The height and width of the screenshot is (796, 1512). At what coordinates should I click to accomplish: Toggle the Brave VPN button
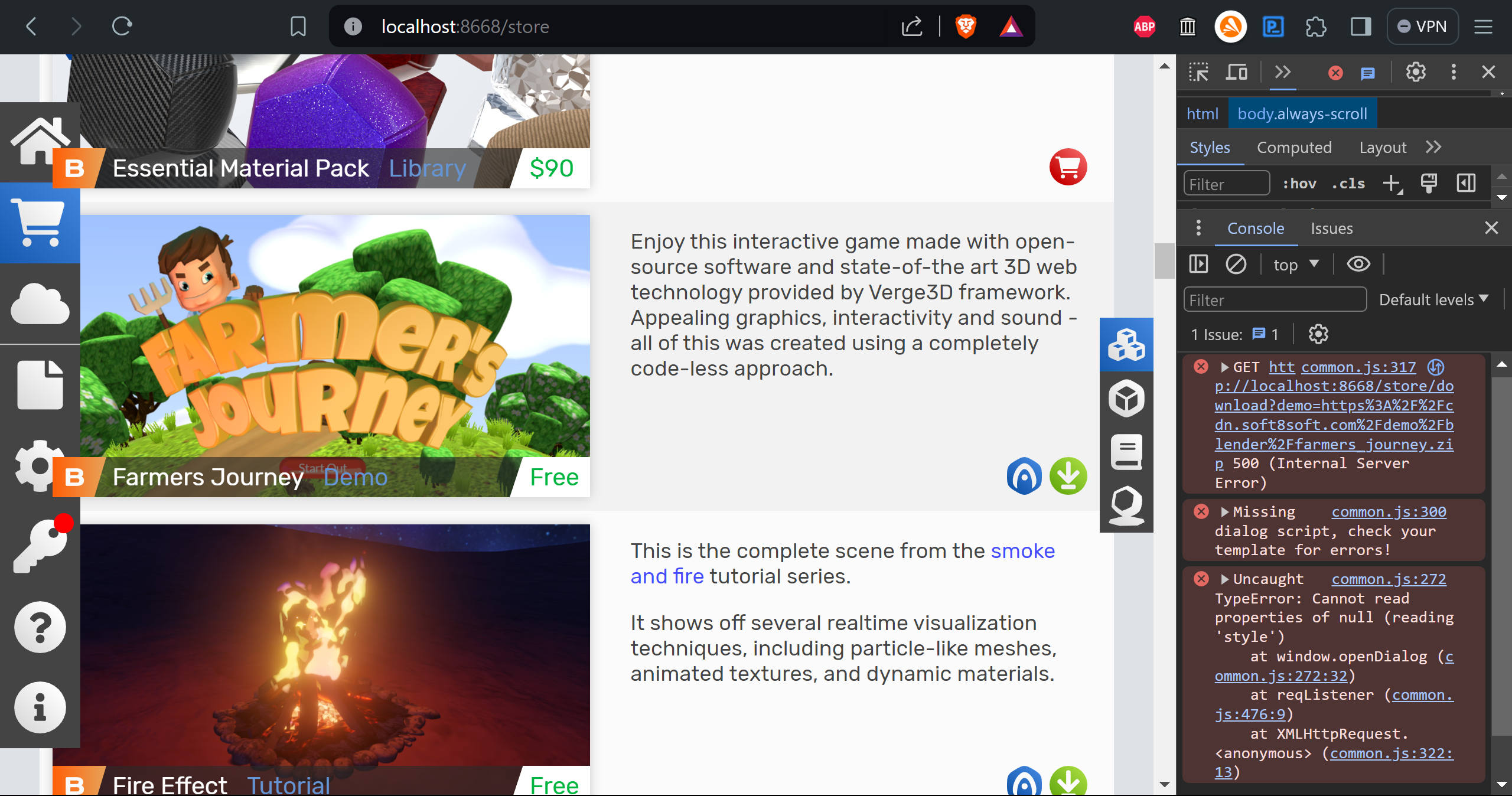(1422, 27)
